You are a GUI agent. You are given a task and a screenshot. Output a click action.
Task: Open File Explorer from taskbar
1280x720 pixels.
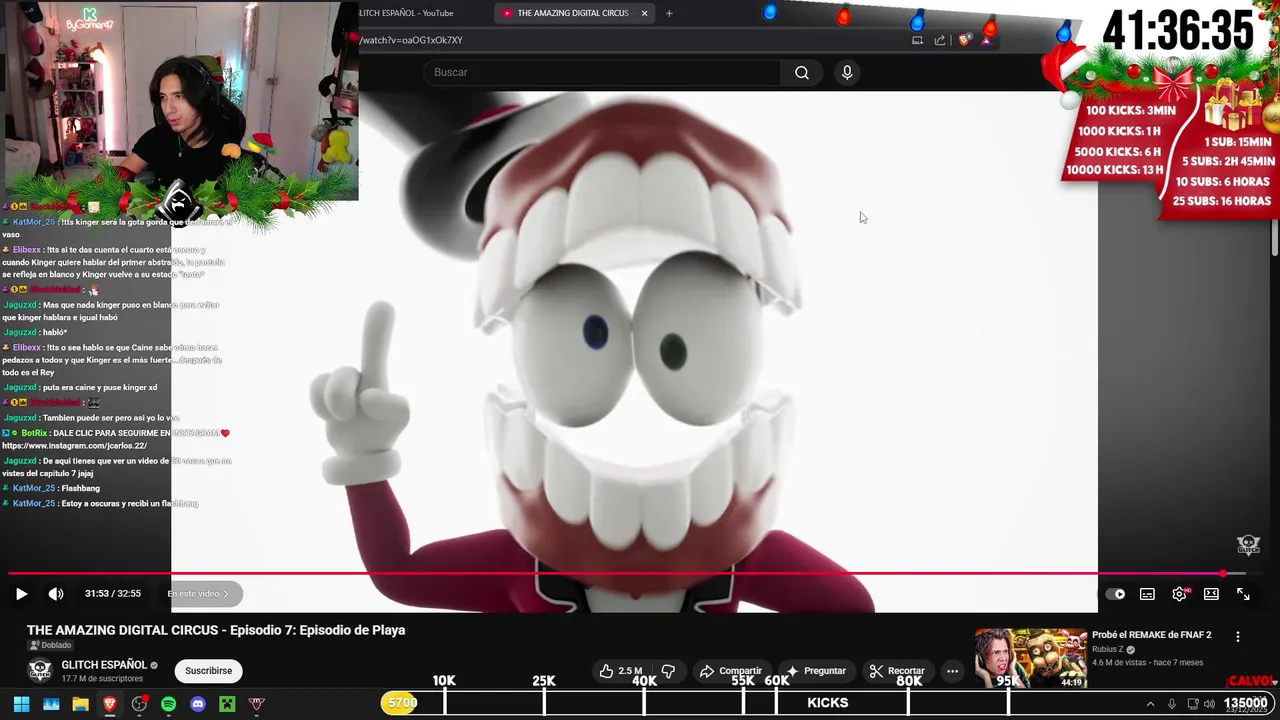[x=80, y=704]
